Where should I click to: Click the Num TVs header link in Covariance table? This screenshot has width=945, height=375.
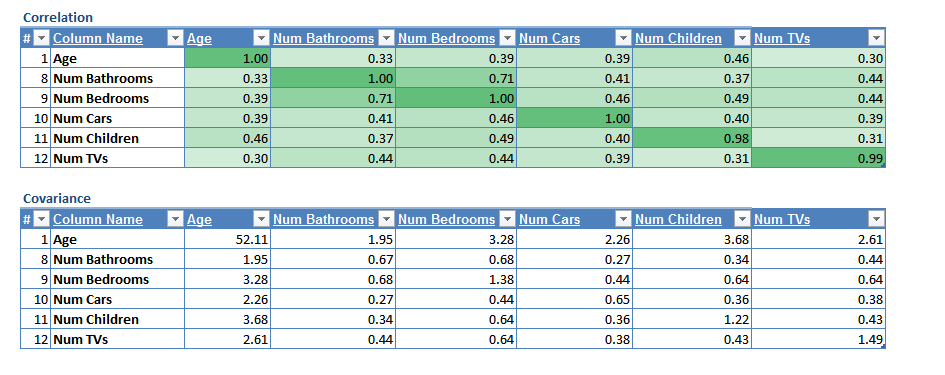(782, 219)
